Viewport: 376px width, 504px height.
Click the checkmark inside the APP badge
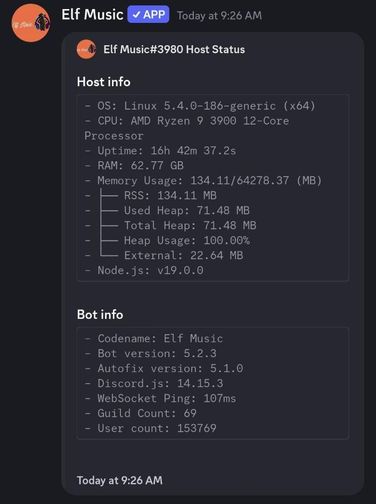pos(136,15)
